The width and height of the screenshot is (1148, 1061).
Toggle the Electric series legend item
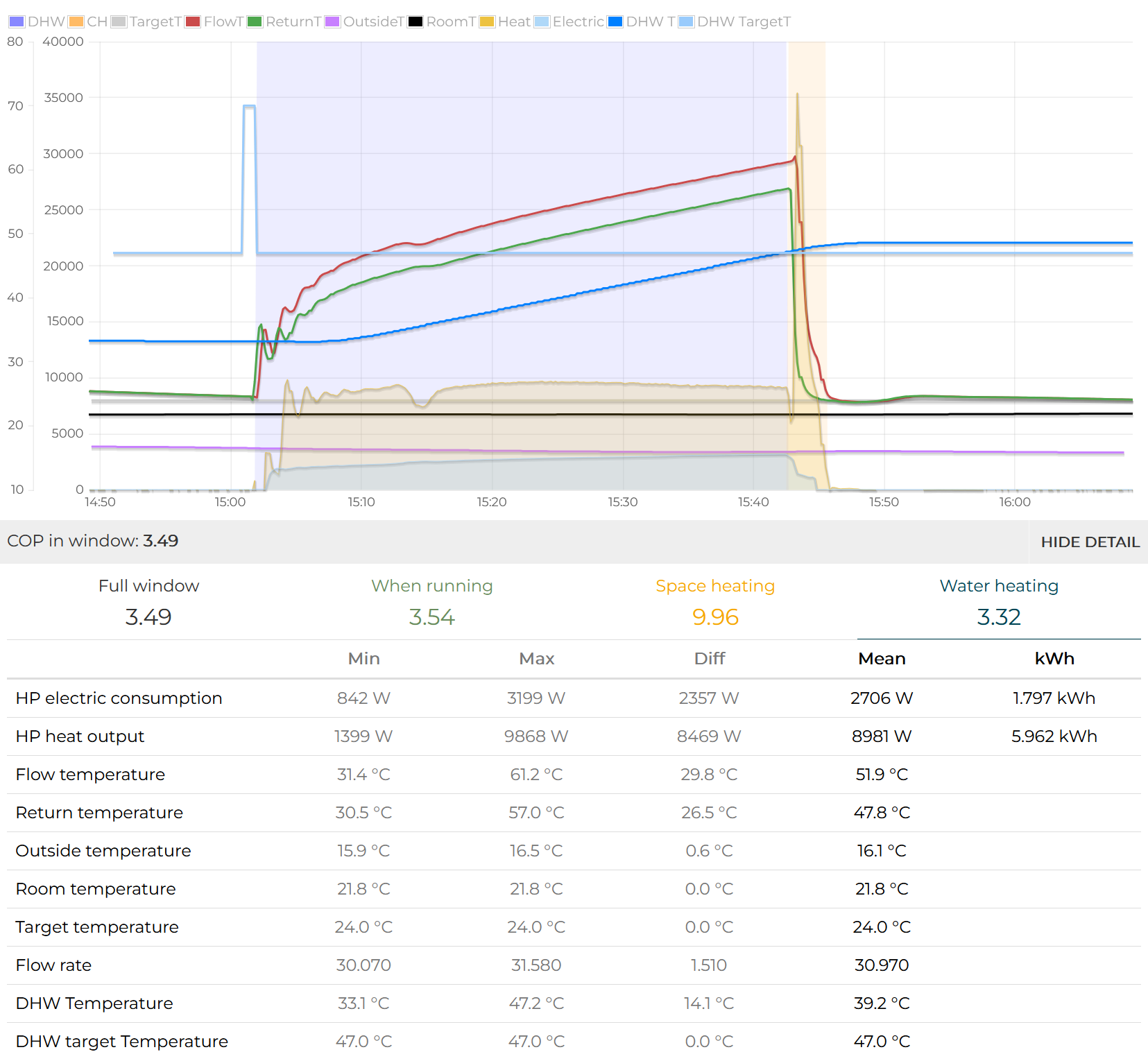pos(569,21)
